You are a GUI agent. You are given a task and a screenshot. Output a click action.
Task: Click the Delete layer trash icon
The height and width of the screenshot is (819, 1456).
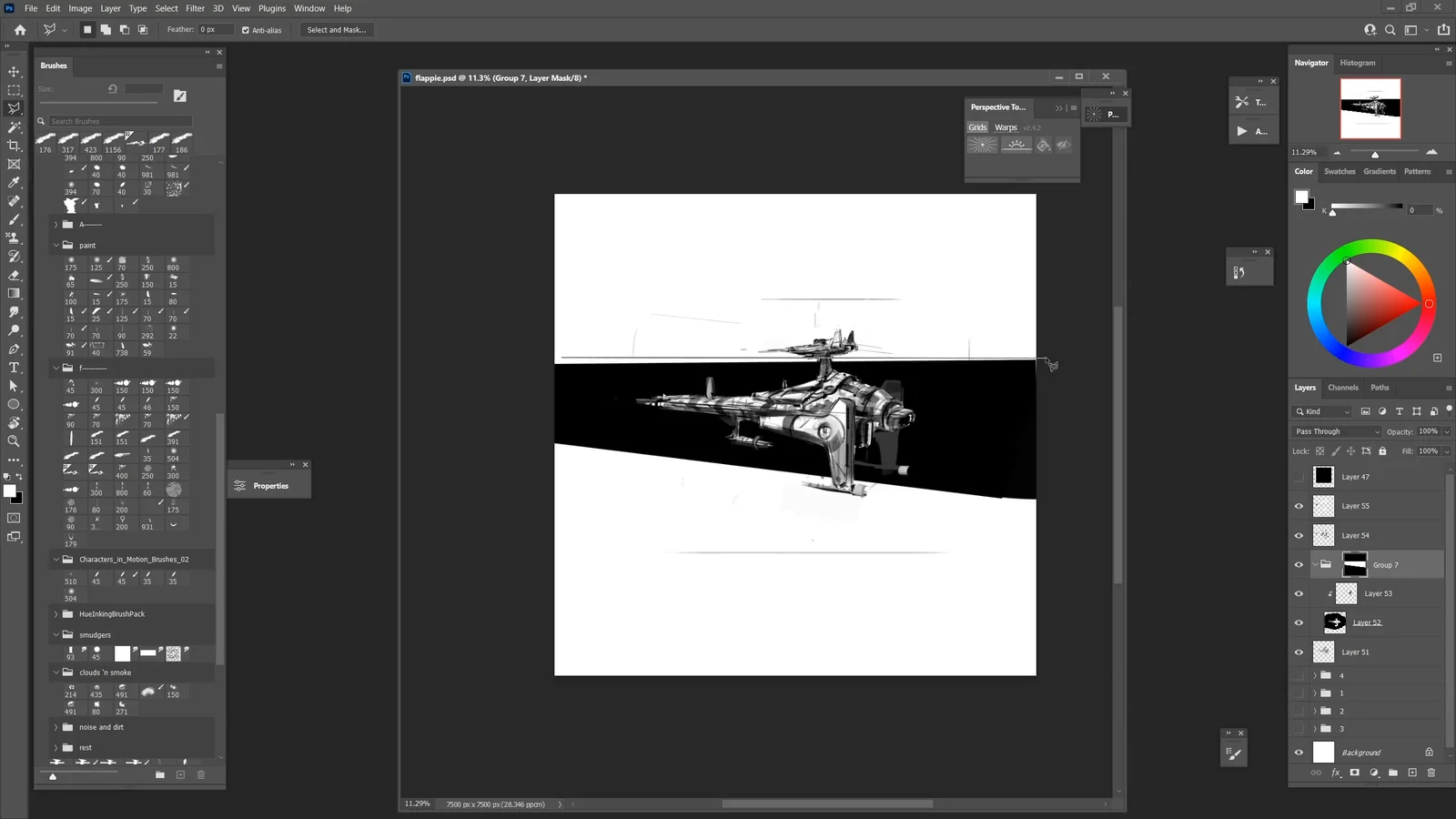1431,773
